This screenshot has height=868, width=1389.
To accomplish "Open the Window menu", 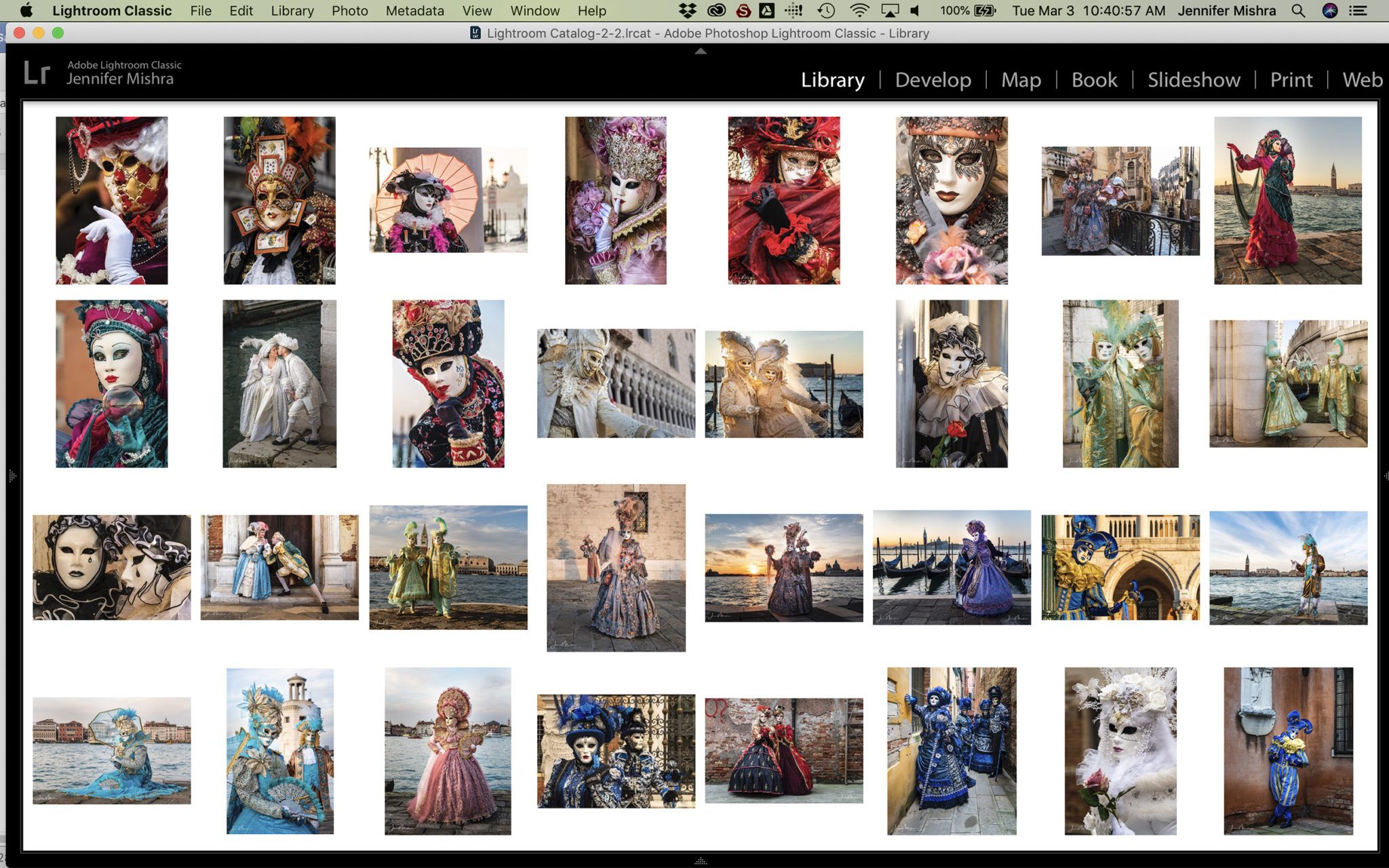I will click(535, 10).
